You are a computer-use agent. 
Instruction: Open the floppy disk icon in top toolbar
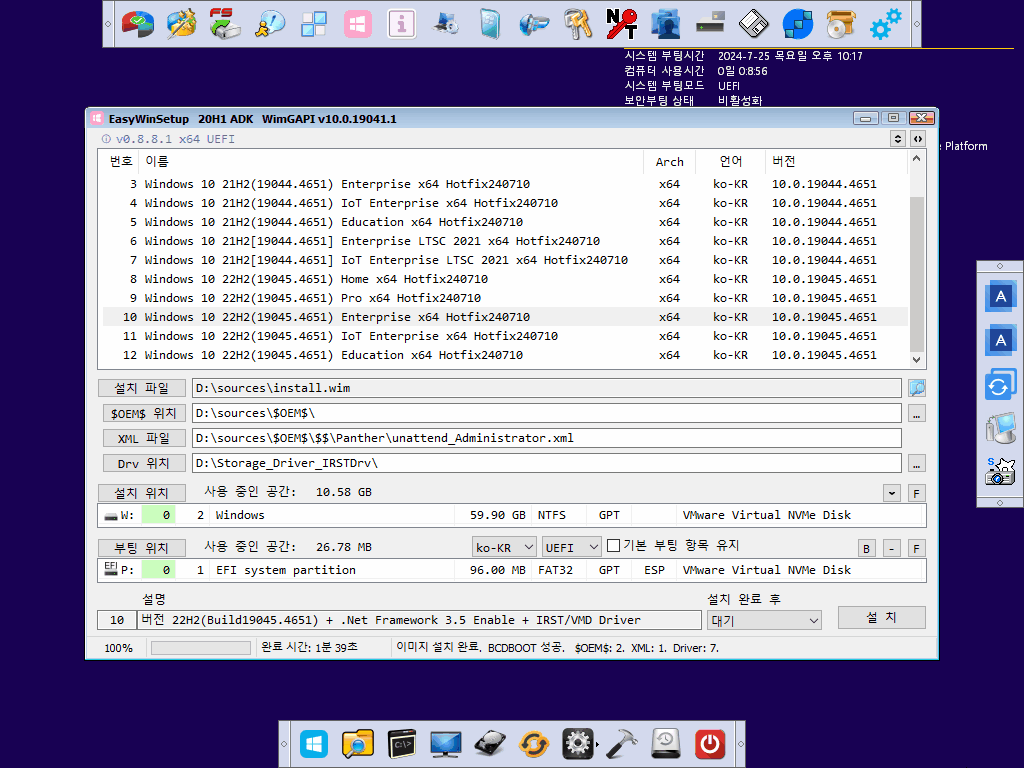pyautogui.click(x=754, y=24)
